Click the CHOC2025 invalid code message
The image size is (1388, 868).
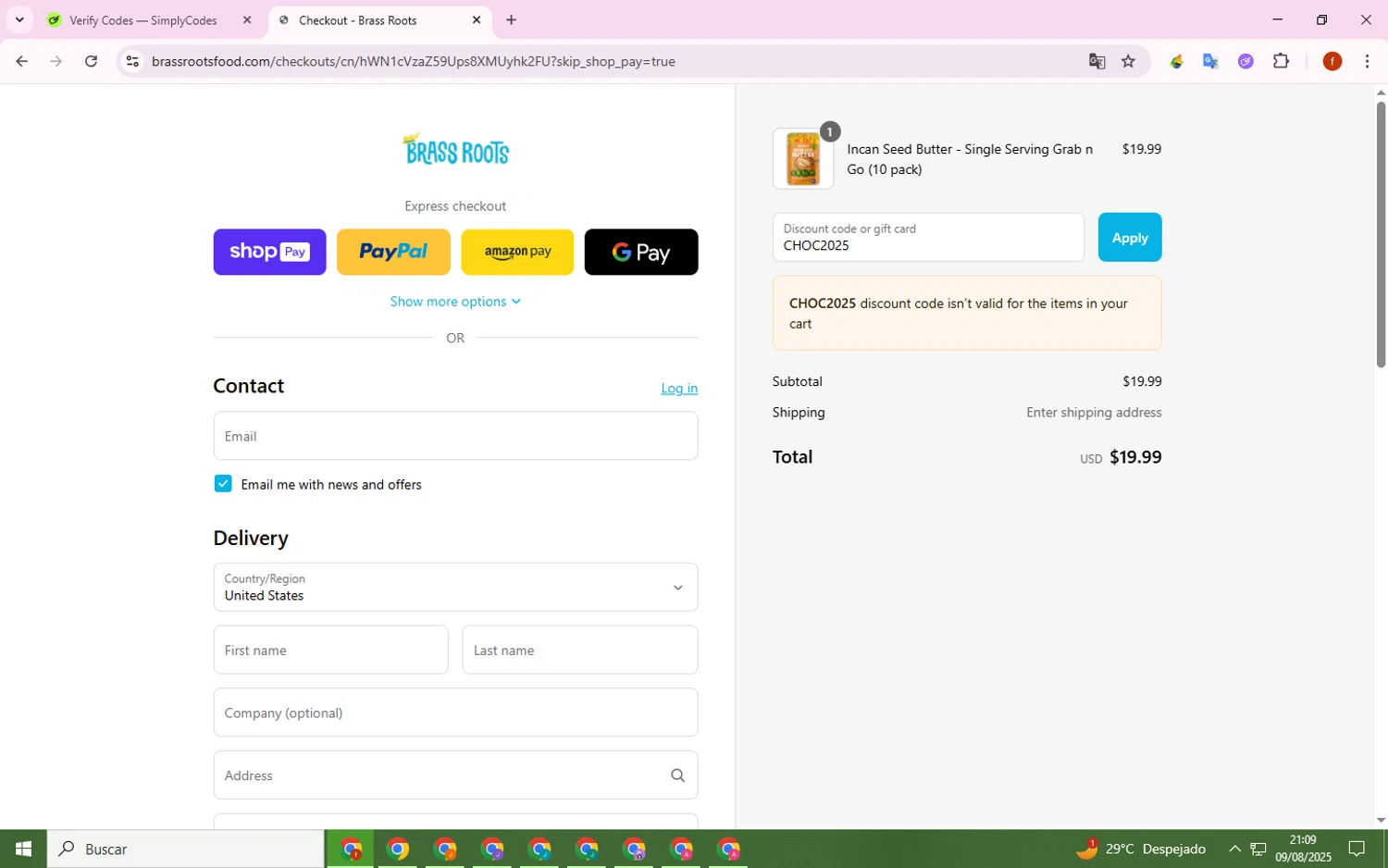[967, 313]
